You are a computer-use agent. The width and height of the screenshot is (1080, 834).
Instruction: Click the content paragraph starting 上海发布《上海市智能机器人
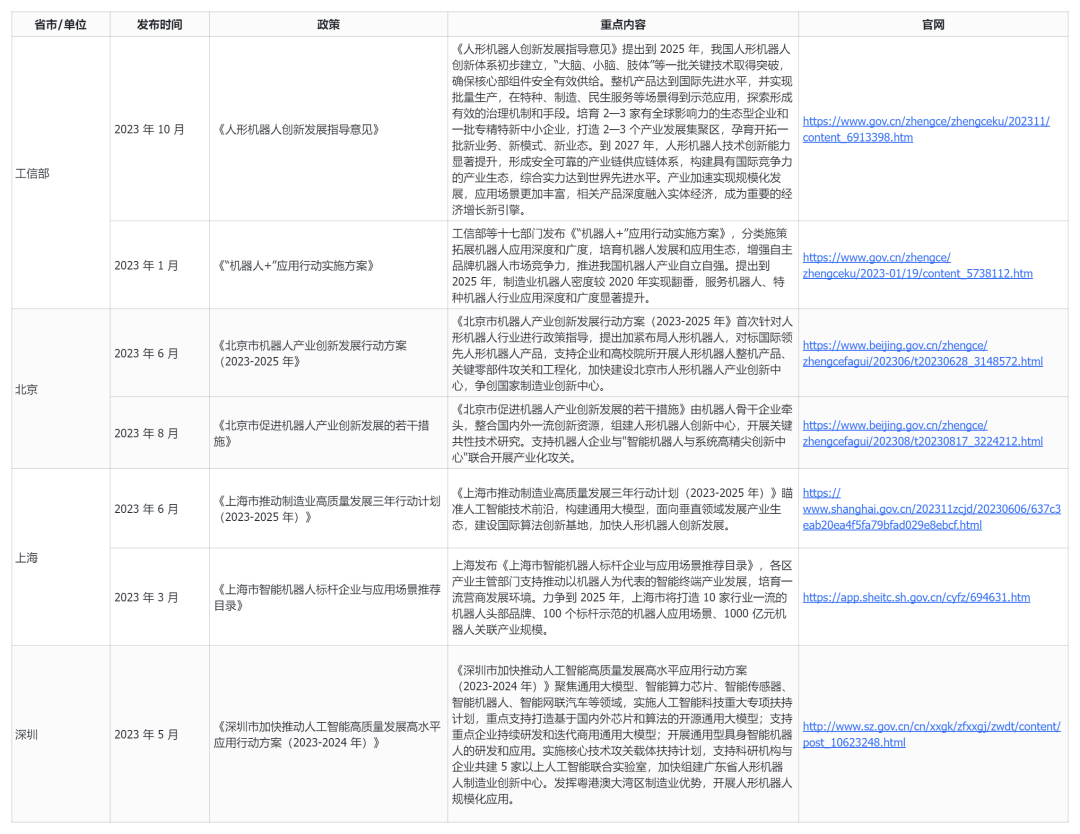pyautogui.click(x=622, y=598)
